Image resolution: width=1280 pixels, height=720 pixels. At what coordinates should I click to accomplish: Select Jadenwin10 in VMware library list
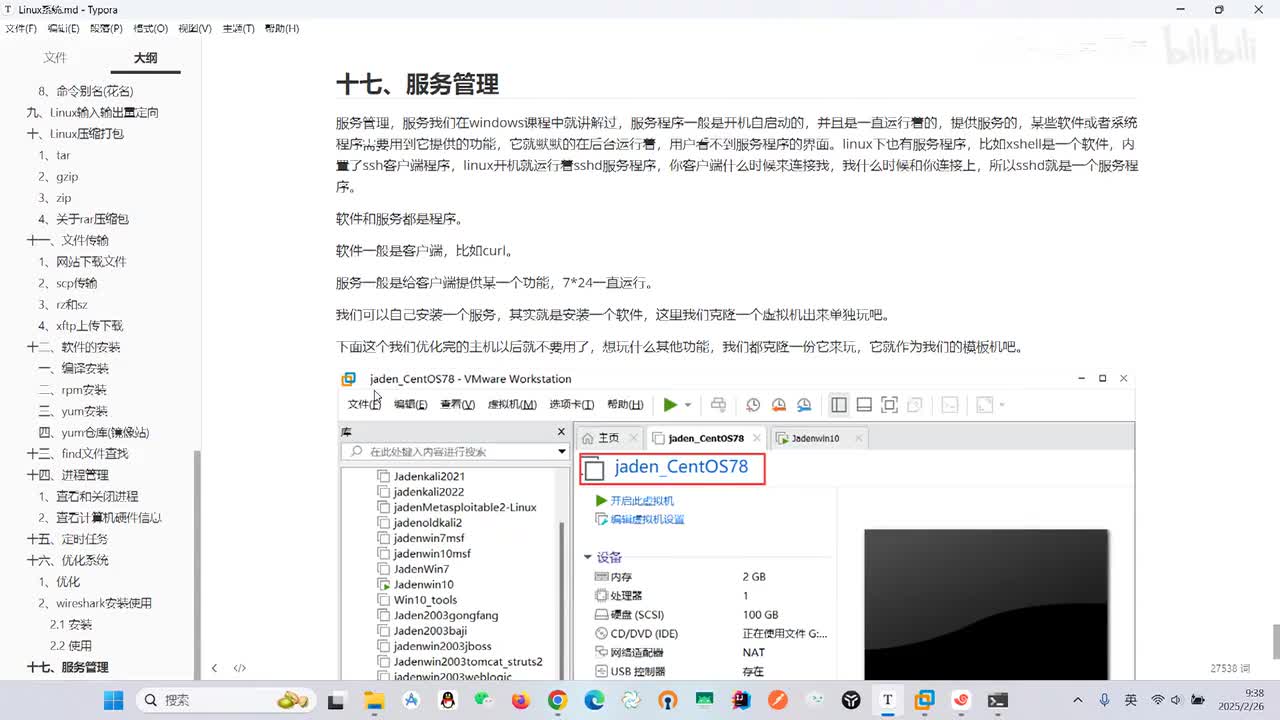point(423,584)
